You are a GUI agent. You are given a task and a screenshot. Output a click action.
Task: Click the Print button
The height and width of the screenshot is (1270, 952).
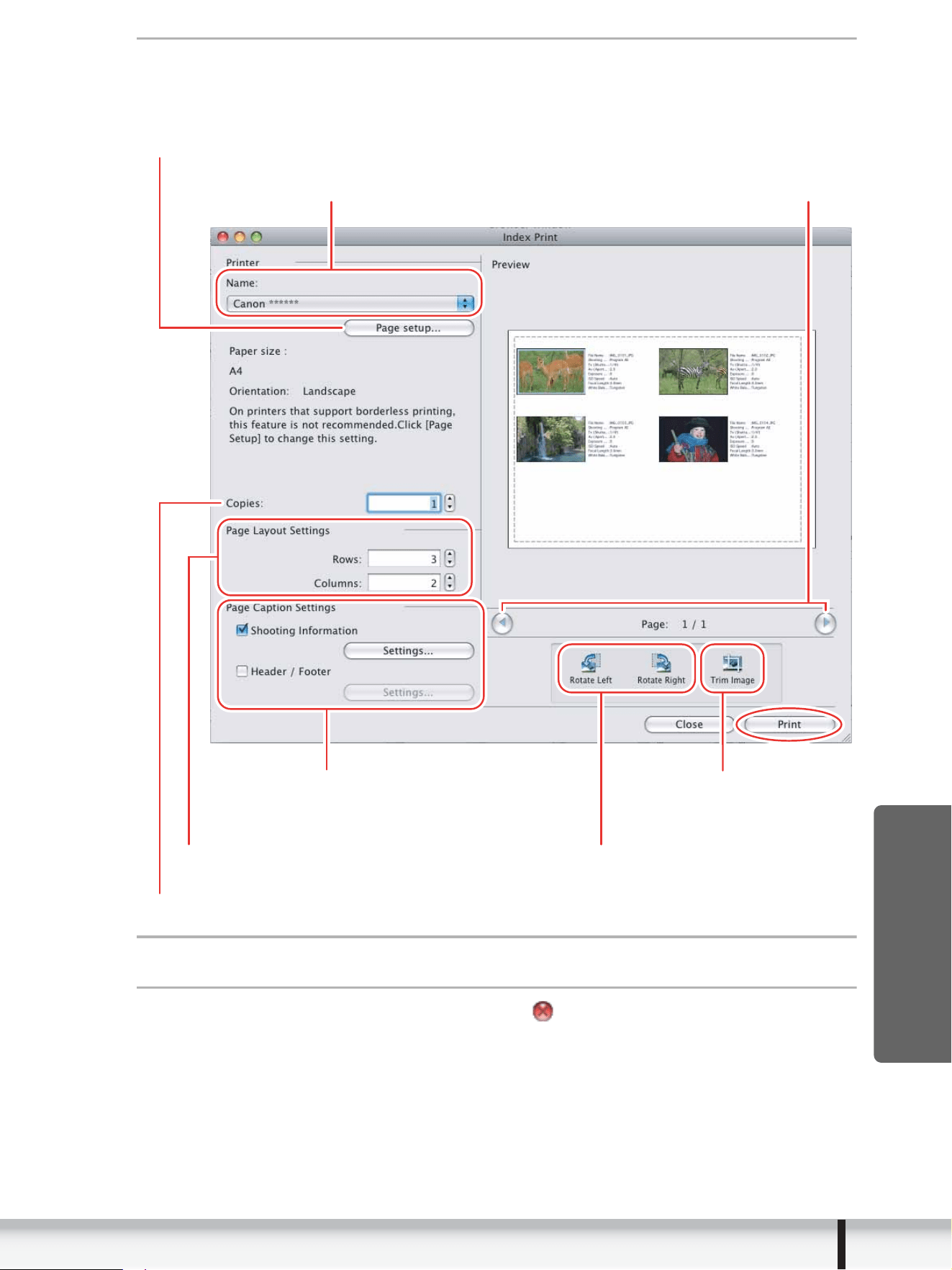click(x=789, y=724)
